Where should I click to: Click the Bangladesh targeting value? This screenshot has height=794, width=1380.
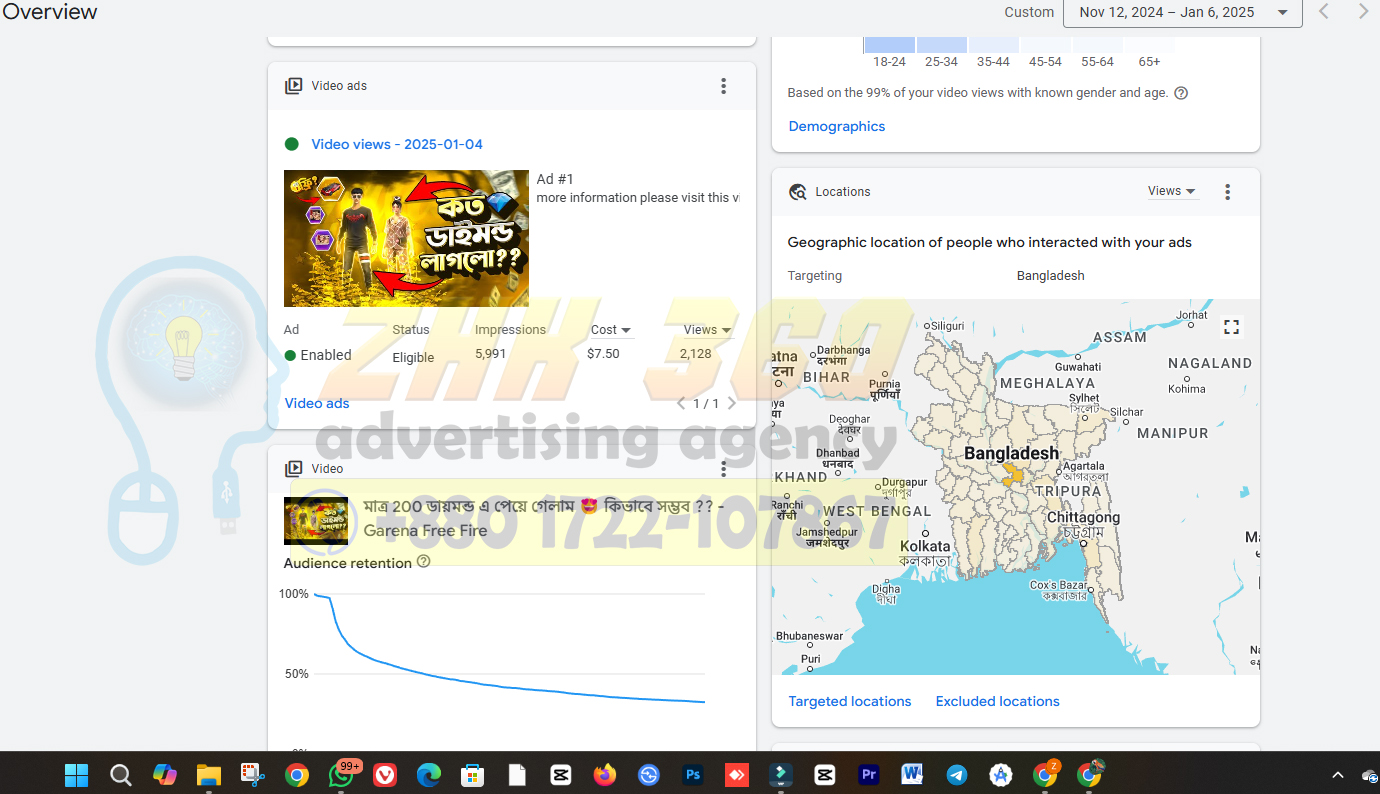pos(1051,276)
